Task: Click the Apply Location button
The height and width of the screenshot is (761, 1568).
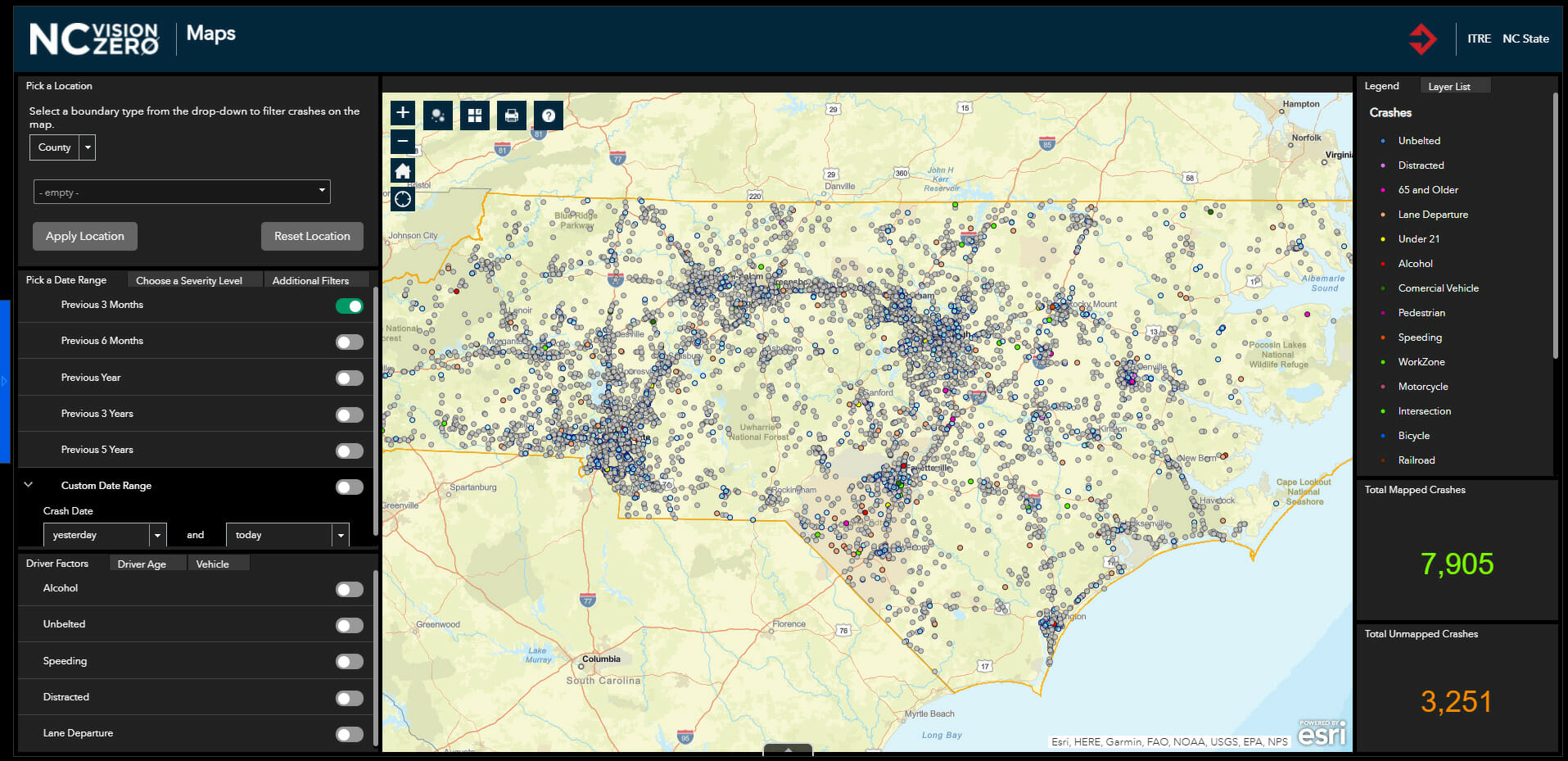Action: click(85, 236)
